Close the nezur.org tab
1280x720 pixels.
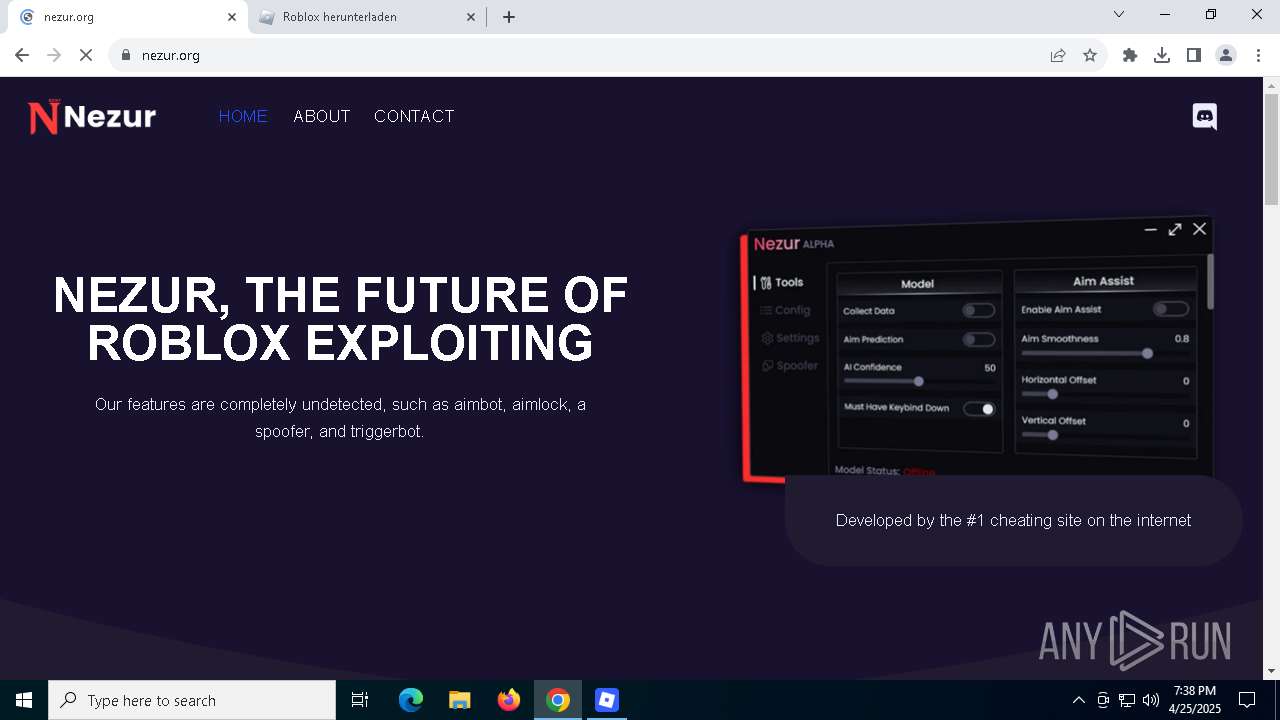(232, 17)
